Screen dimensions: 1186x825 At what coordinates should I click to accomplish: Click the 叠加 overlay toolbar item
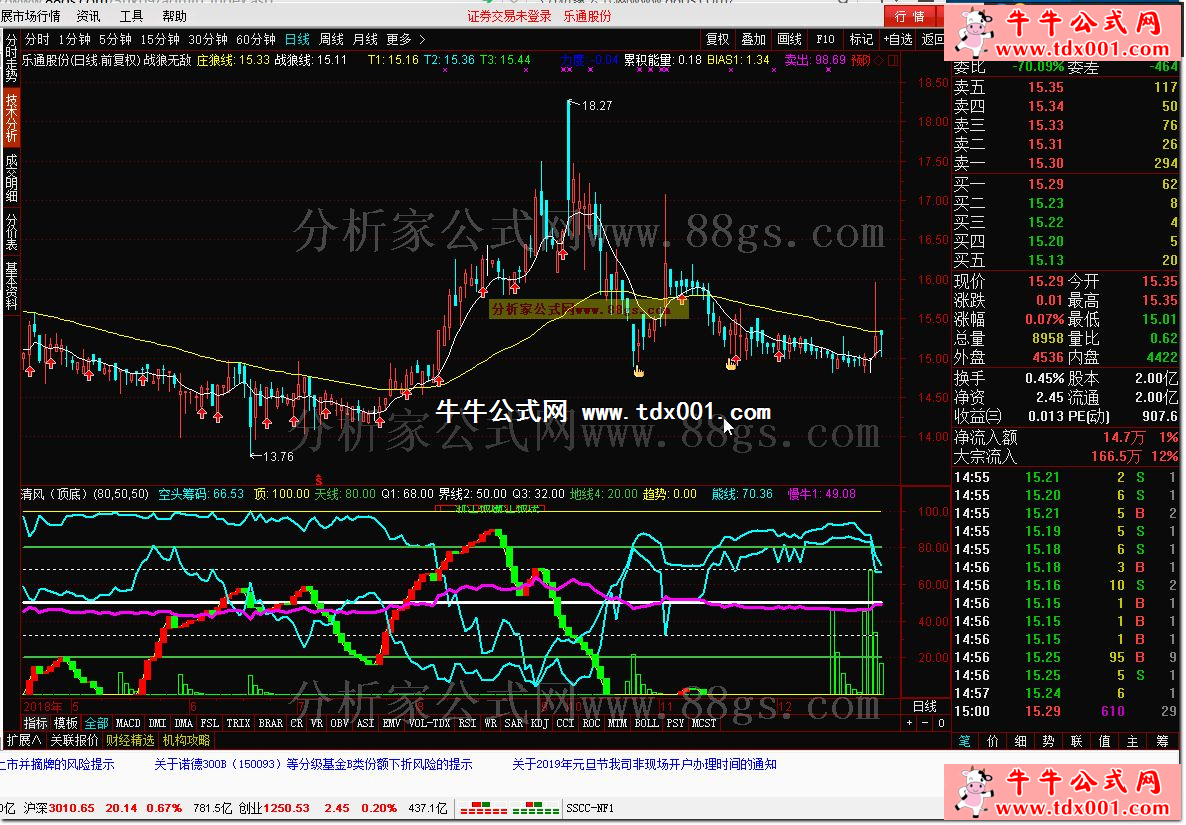(753, 39)
